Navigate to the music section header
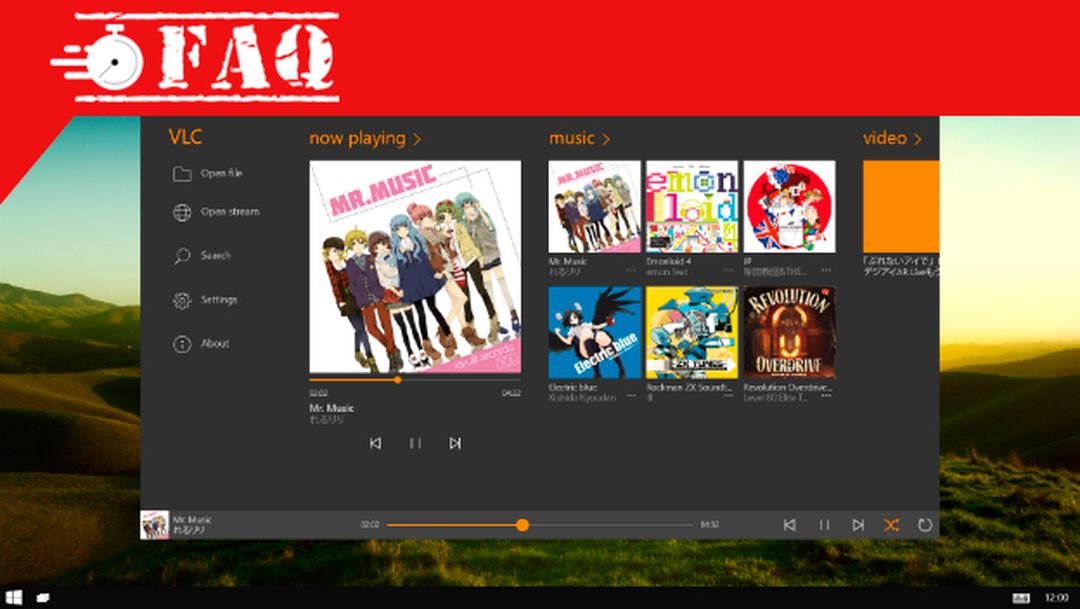The image size is (1080, 609). 572,138
